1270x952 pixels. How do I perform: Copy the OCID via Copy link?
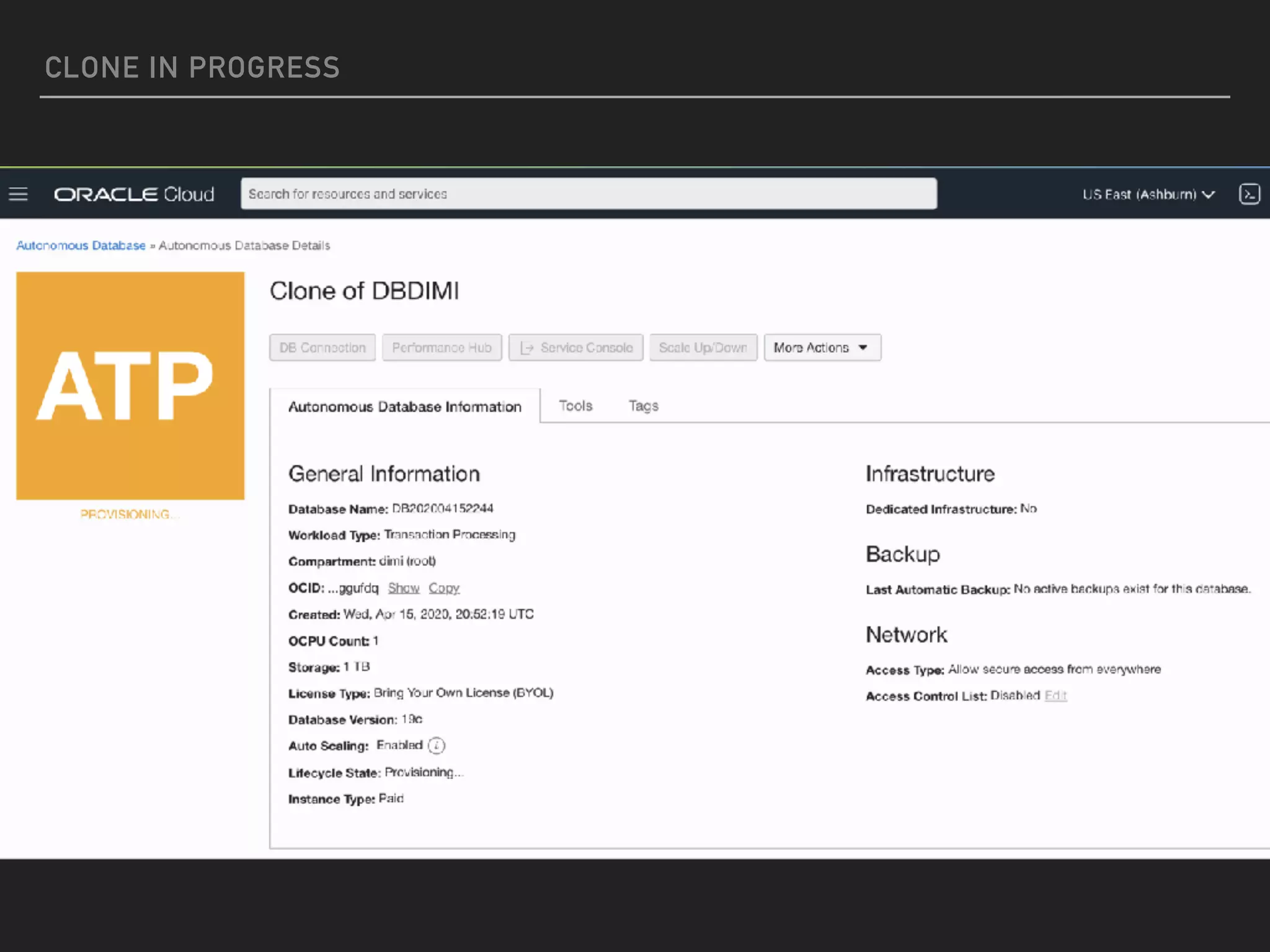point(444,588)
